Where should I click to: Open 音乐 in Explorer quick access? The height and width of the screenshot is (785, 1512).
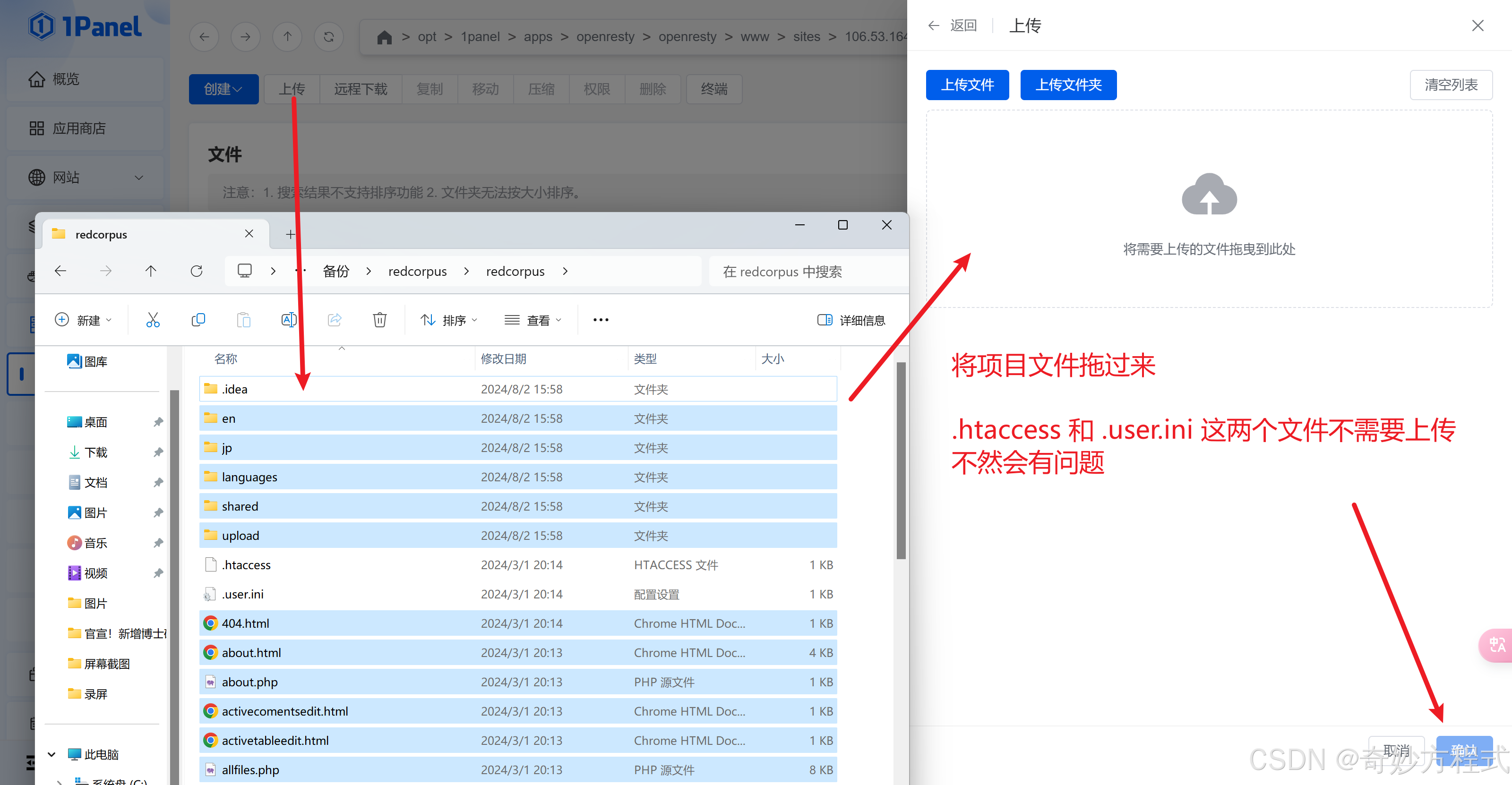pos(88,543)
